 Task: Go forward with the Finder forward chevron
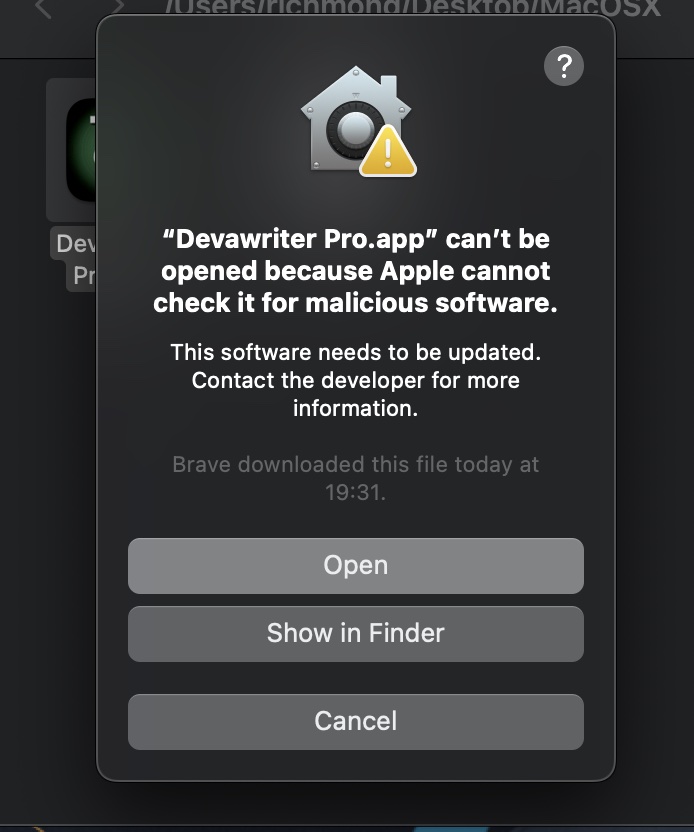[118, 6]
